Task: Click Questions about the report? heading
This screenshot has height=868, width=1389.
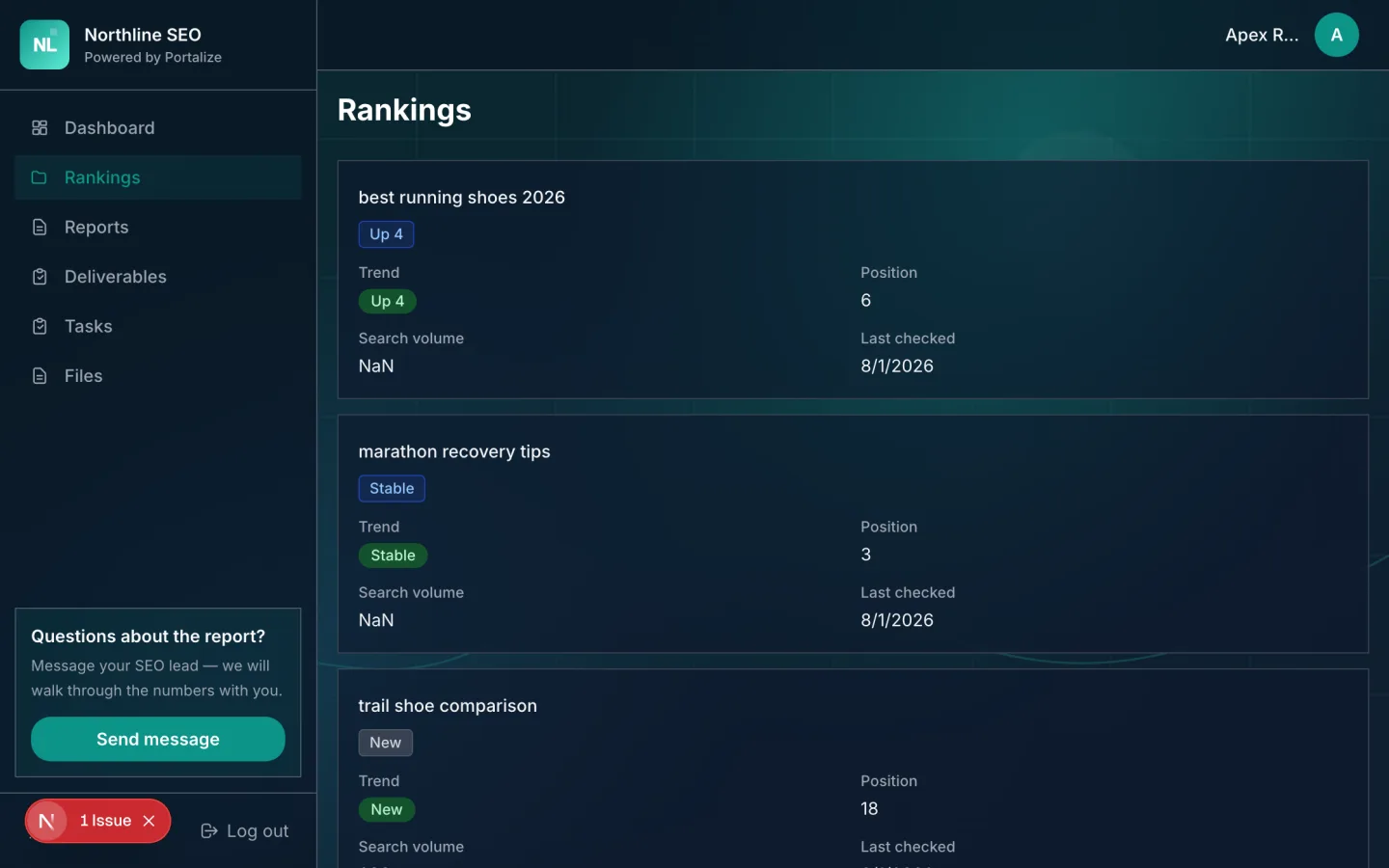Action: (x=148, y=637)
